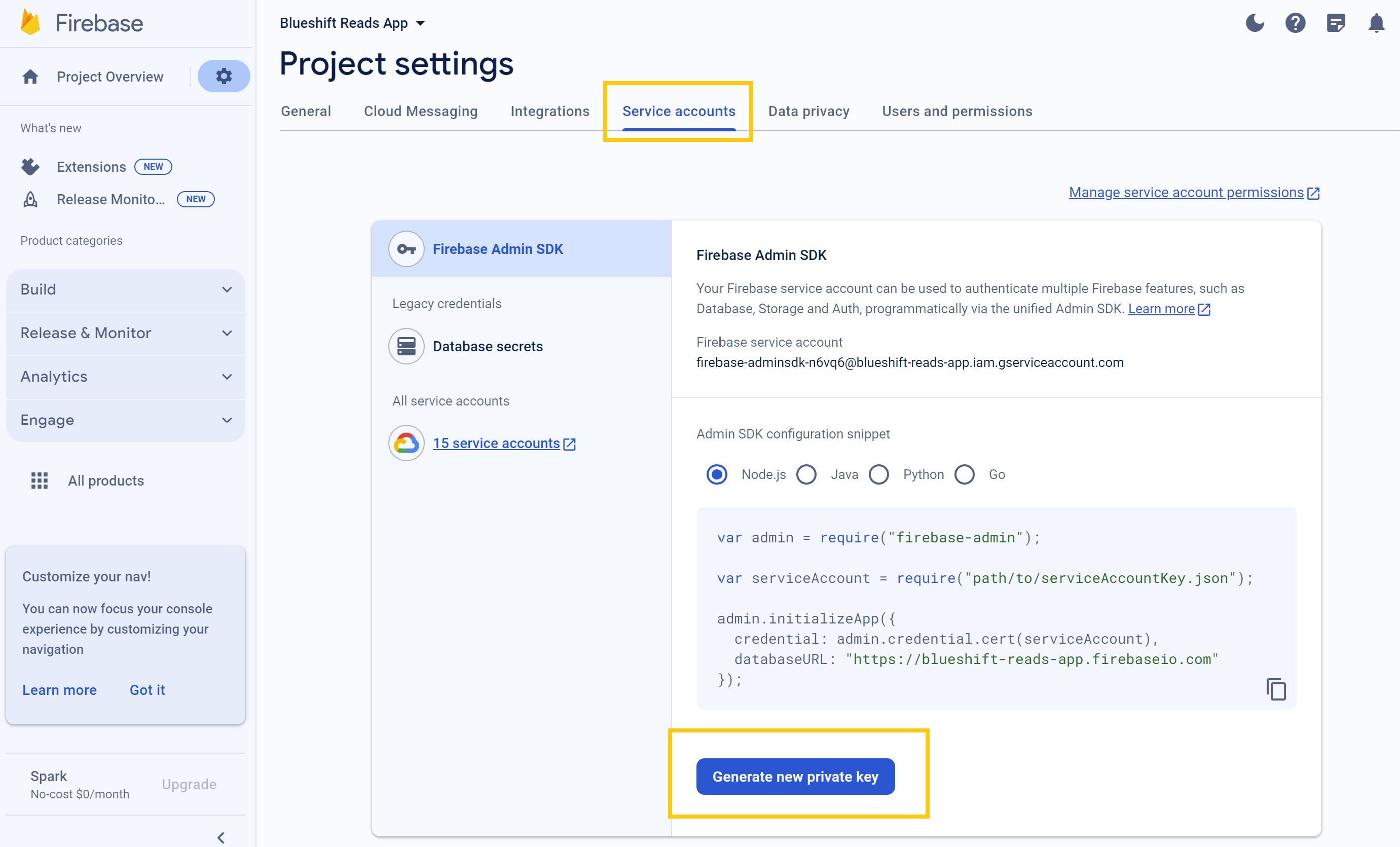The image size is (1400, 847).
Task: Switch to the Integrations tab
Action: point(550,112)
